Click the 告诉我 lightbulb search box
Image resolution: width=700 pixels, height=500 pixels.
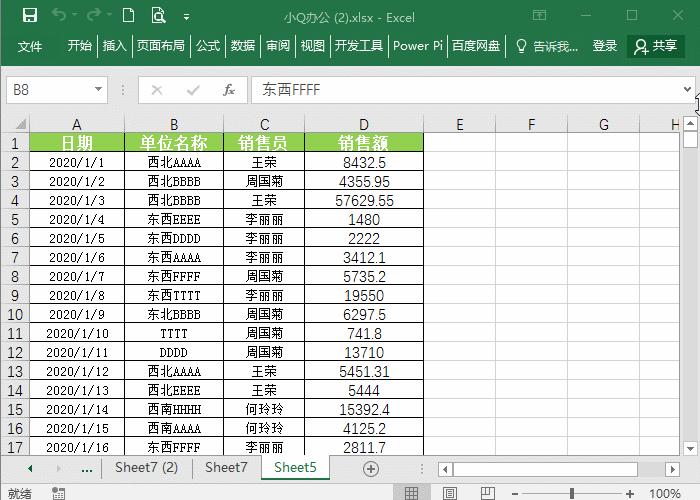[547, 46]
